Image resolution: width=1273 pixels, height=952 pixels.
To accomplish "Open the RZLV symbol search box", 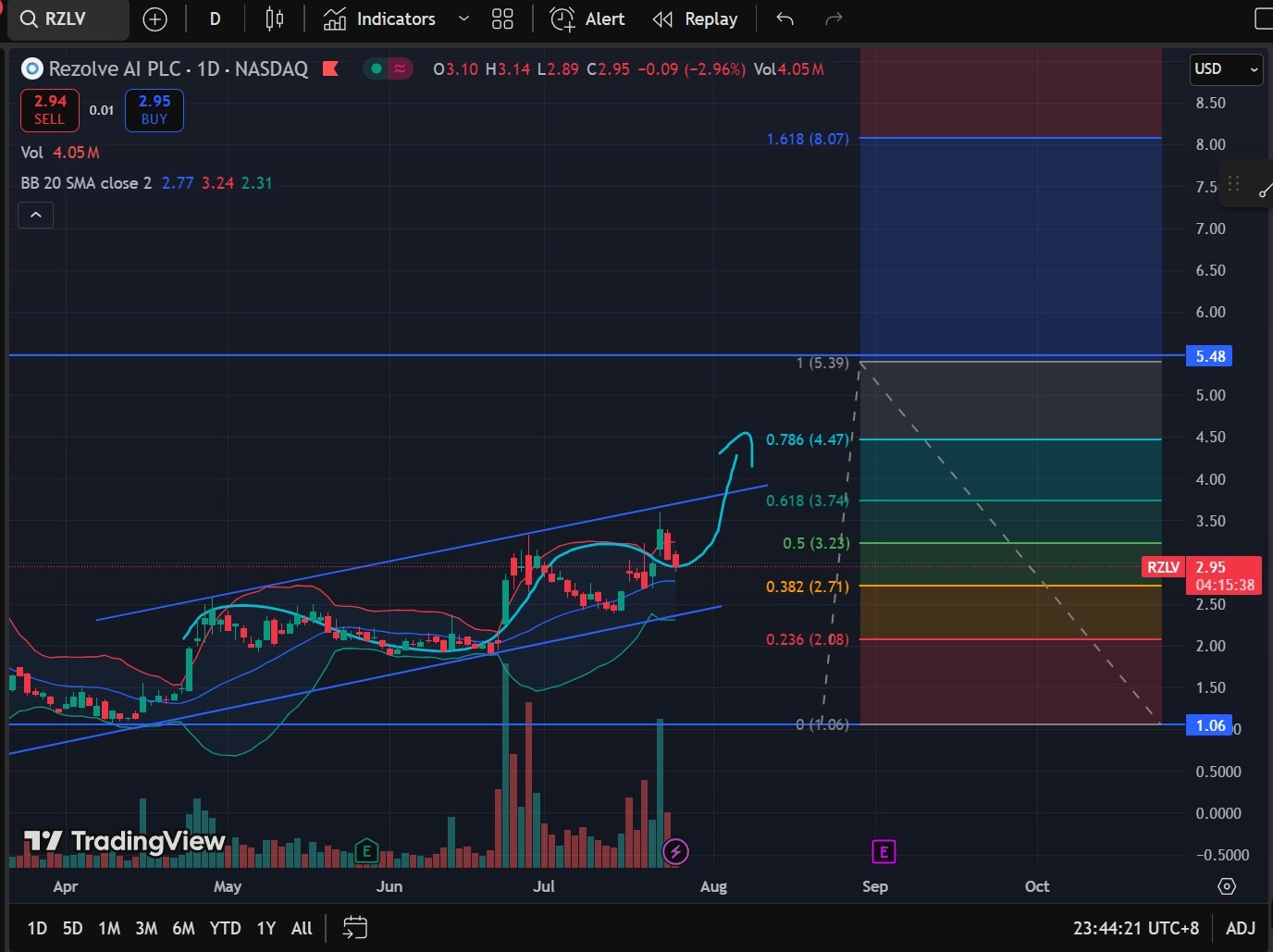I will pos(68,19).
